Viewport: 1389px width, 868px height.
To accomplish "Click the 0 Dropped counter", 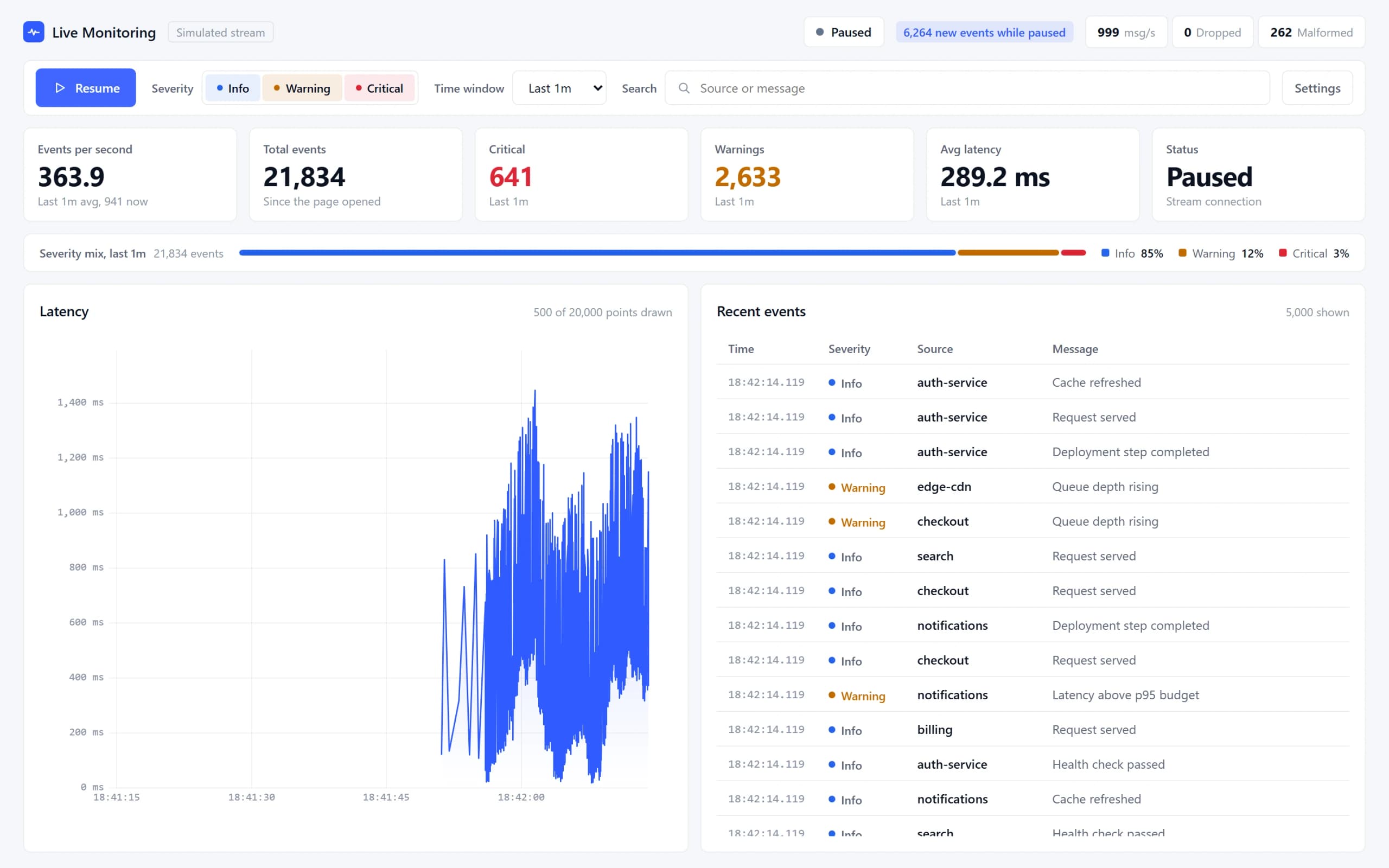I will pos(1212,32).
